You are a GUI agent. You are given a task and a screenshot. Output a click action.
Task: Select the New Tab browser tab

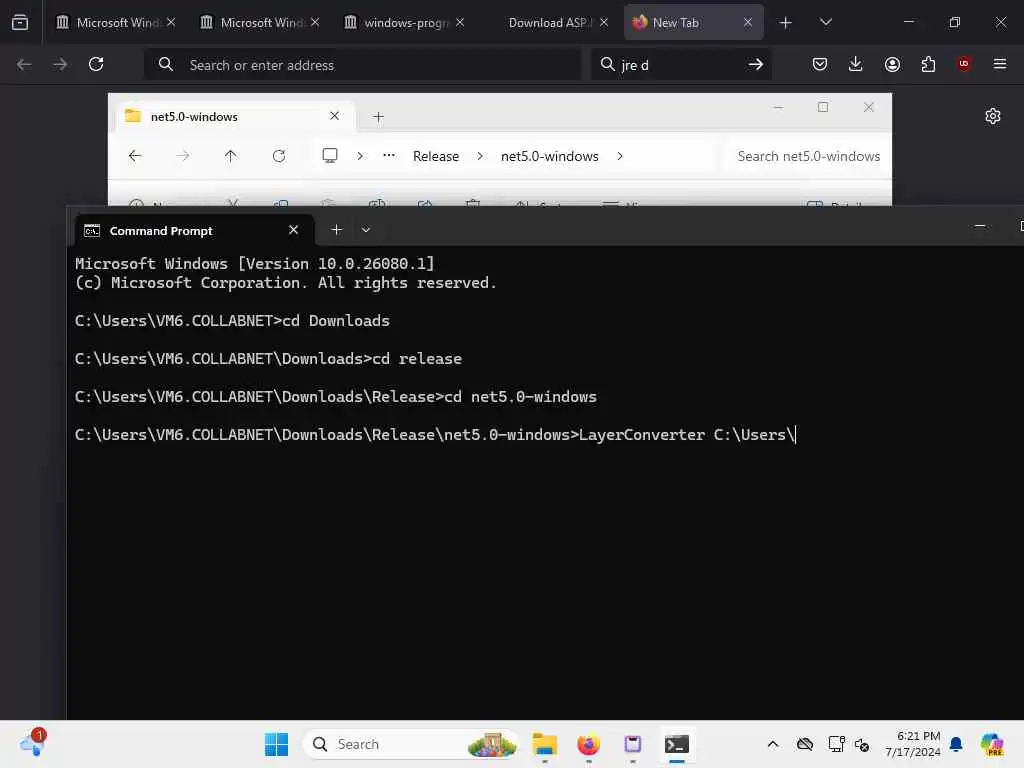pos(694,22)
